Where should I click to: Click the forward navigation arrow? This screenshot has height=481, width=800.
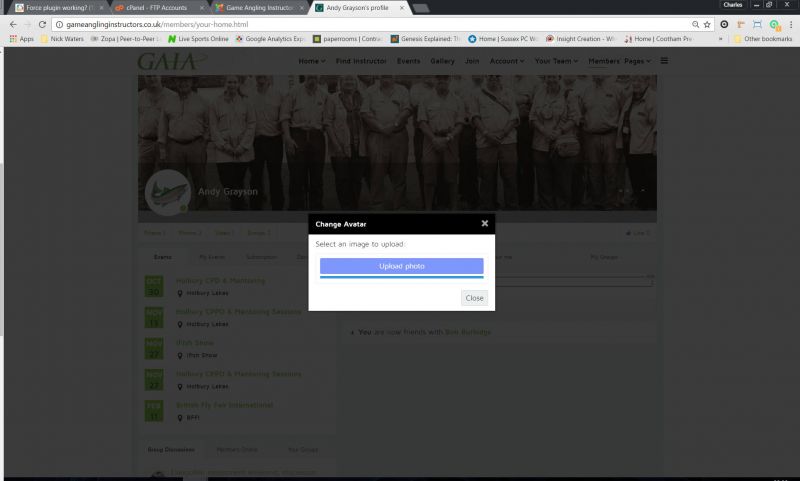click(28, 24)
